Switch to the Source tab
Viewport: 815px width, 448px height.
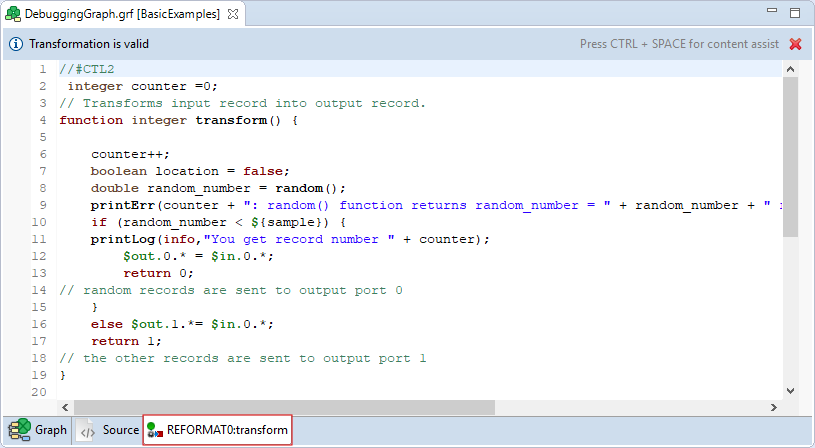click(x=120, y=430)
